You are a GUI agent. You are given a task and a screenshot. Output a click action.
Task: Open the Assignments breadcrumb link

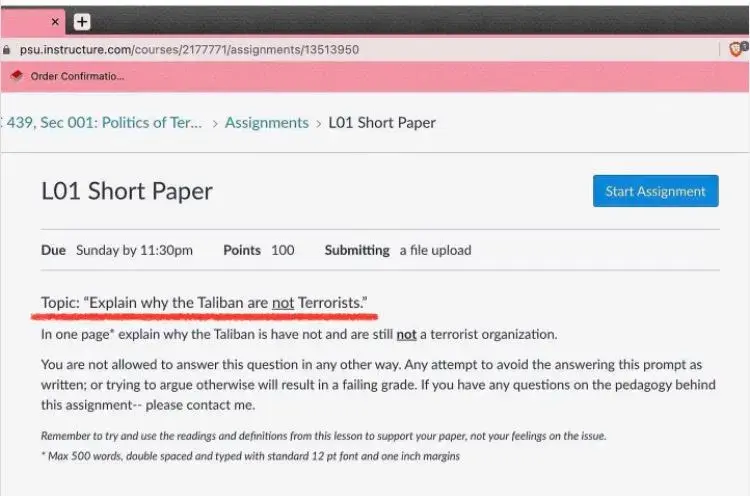pyautogui.click(x=266, y=123)
